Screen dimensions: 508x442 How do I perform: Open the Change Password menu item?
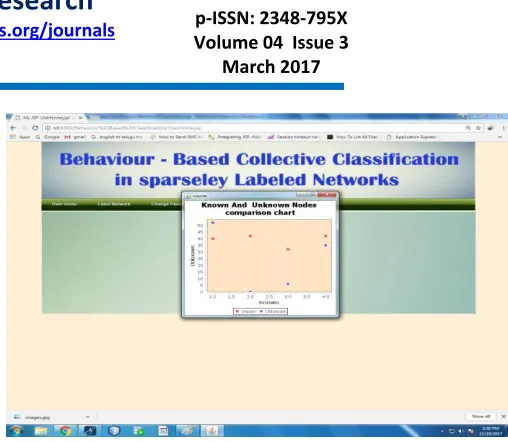(x=166, y=204)
